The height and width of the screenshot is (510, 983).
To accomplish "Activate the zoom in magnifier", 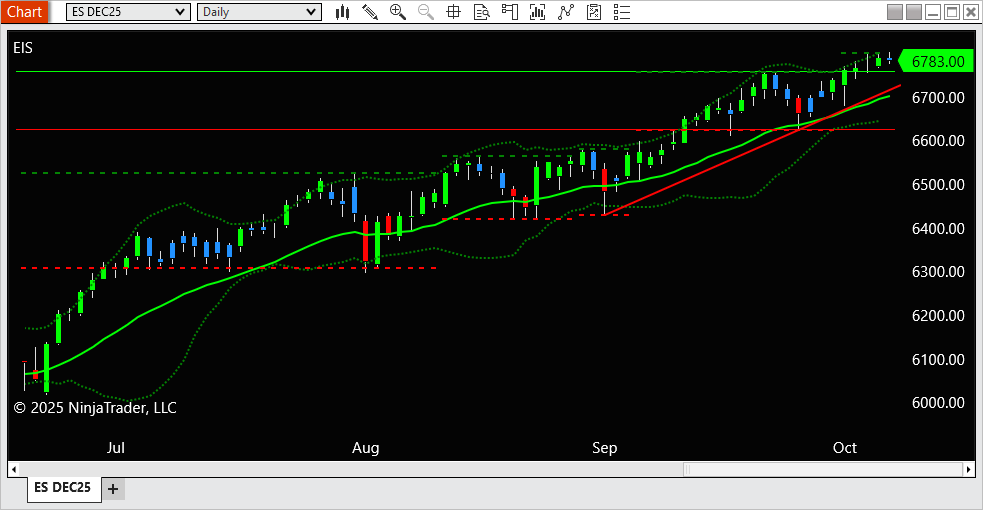I will point(397,12).
